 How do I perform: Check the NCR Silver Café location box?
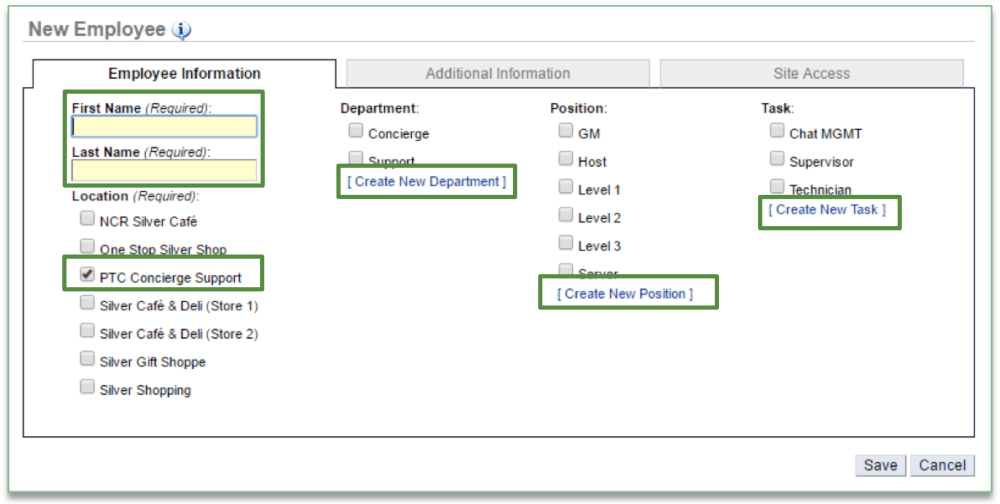tap(88, 219)
